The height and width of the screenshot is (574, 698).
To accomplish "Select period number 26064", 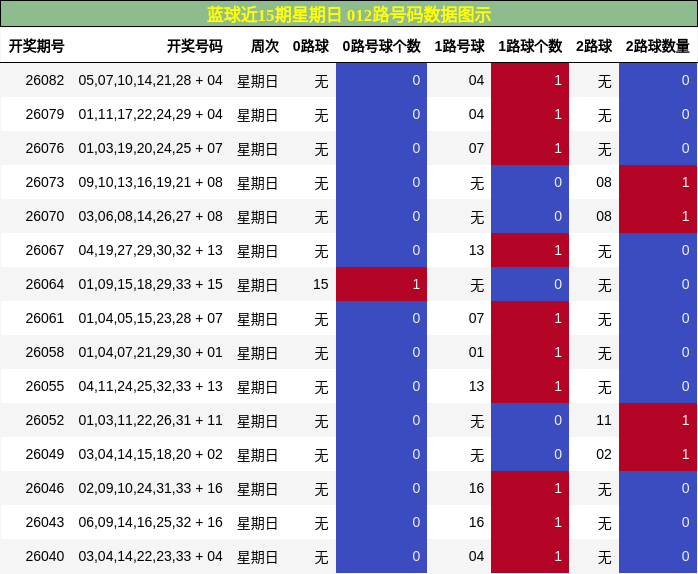I will [45, 284].
